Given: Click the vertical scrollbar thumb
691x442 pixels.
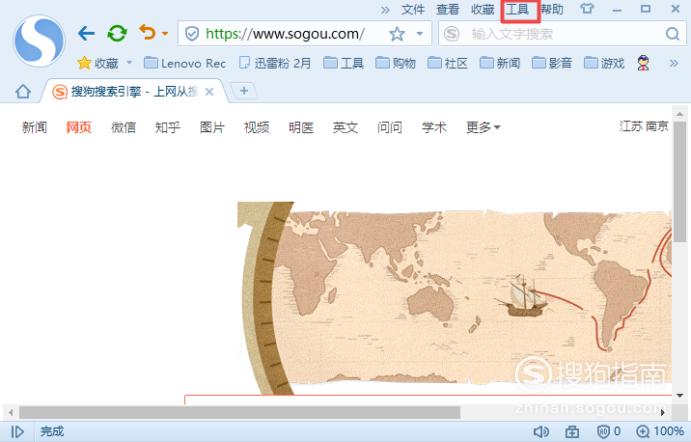Looking at the screenshot, I should coord(680,182).
